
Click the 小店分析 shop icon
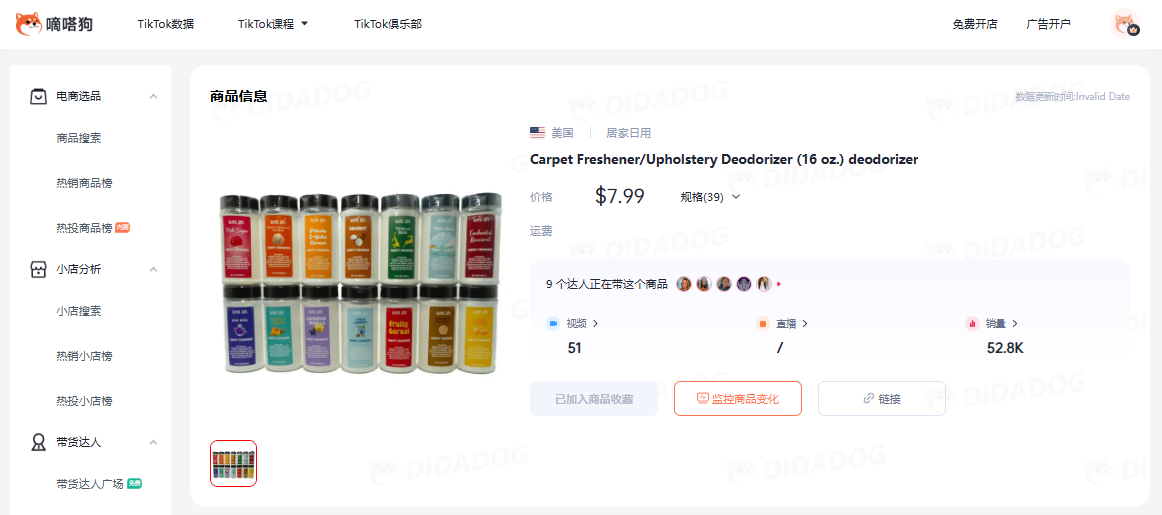pos(39,269)
